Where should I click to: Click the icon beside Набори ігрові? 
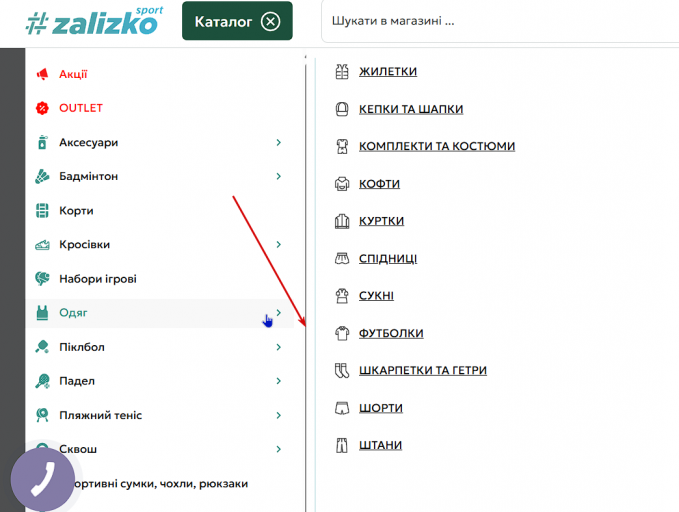click(42, 279)
